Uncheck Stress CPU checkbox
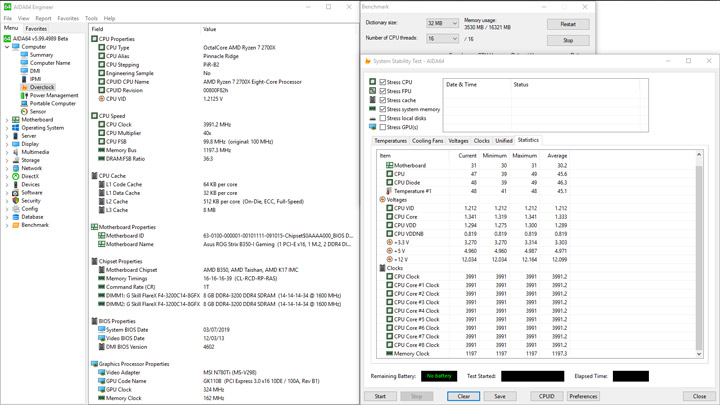720x405 pixels. coord(382,82)
